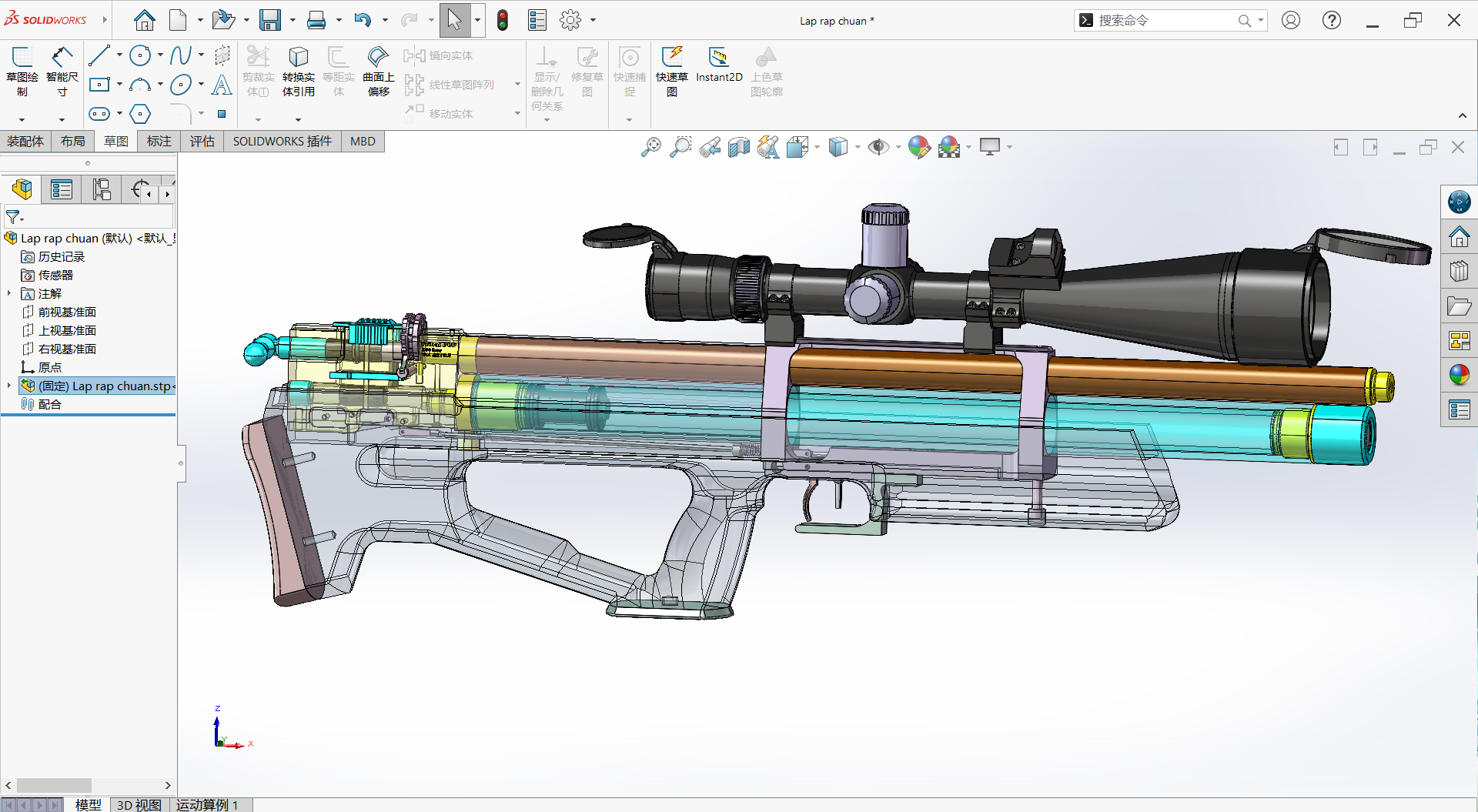Select the Line sketch tool

pyautogui.click(x=99, y=55)
